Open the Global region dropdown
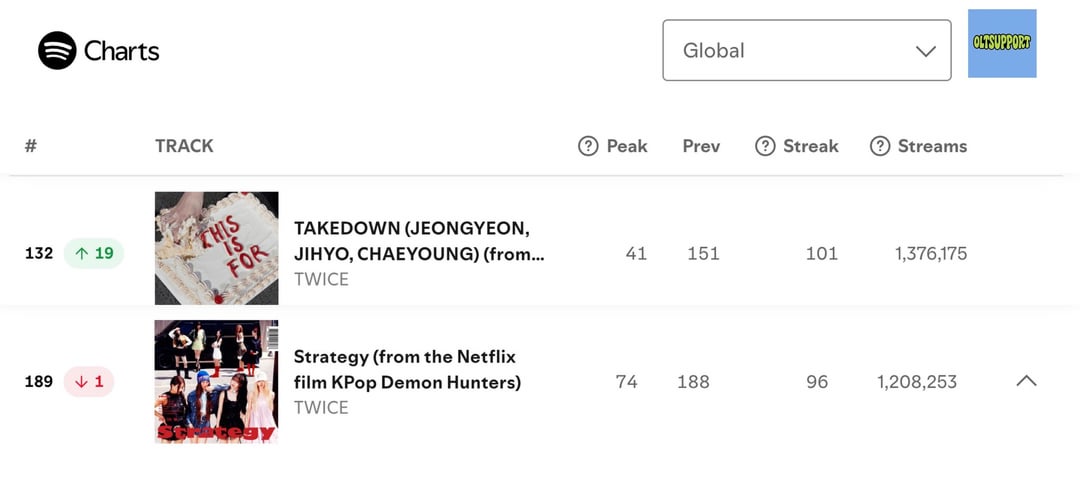 806,50
